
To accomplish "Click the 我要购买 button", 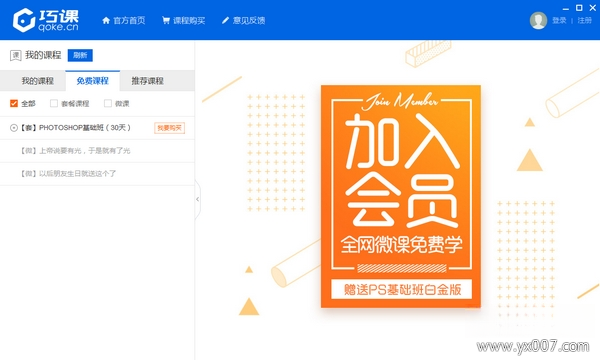I will 170,128.
